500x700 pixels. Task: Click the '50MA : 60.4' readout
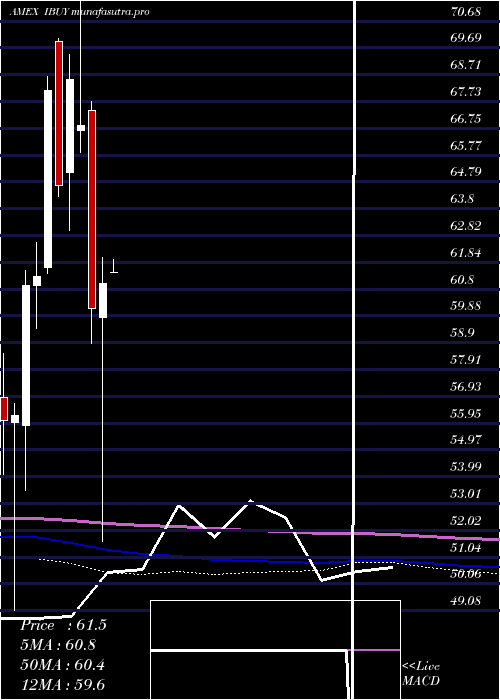pyautogui.click(x=63, y=665)
